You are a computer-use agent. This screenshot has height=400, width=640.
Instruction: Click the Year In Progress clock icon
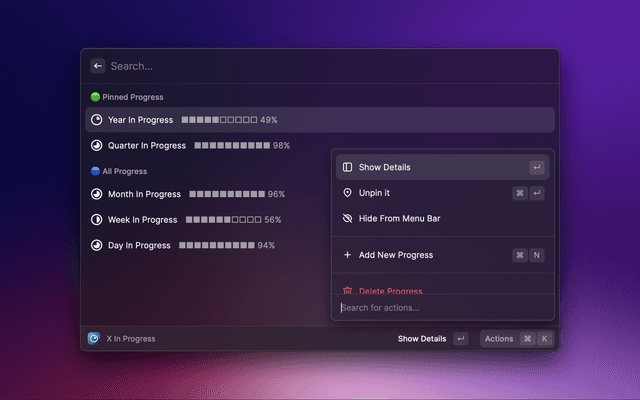point(96,120)
